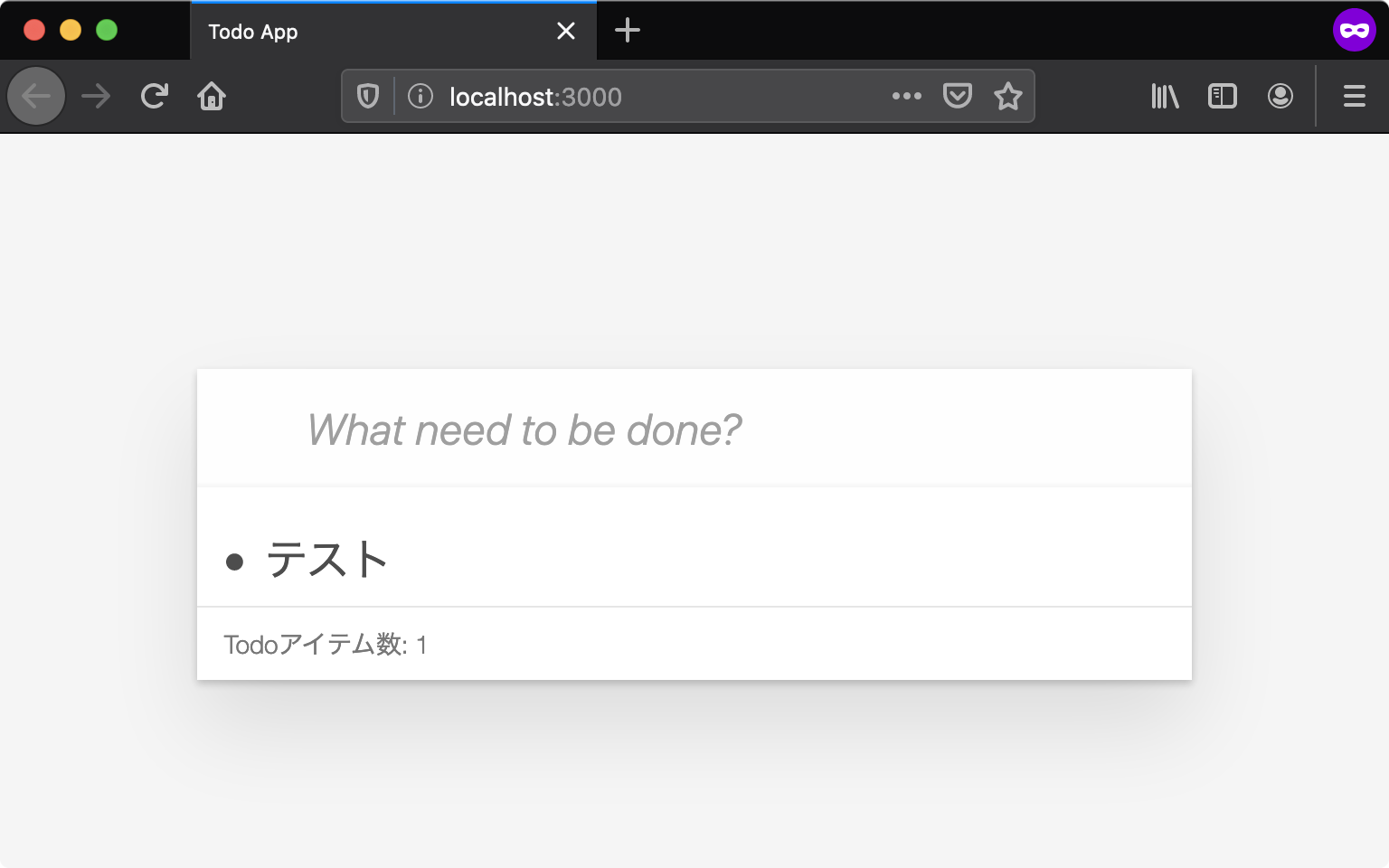Open the Firefox home page
This screenshot has height=868, width=1389.
point(212,96)
